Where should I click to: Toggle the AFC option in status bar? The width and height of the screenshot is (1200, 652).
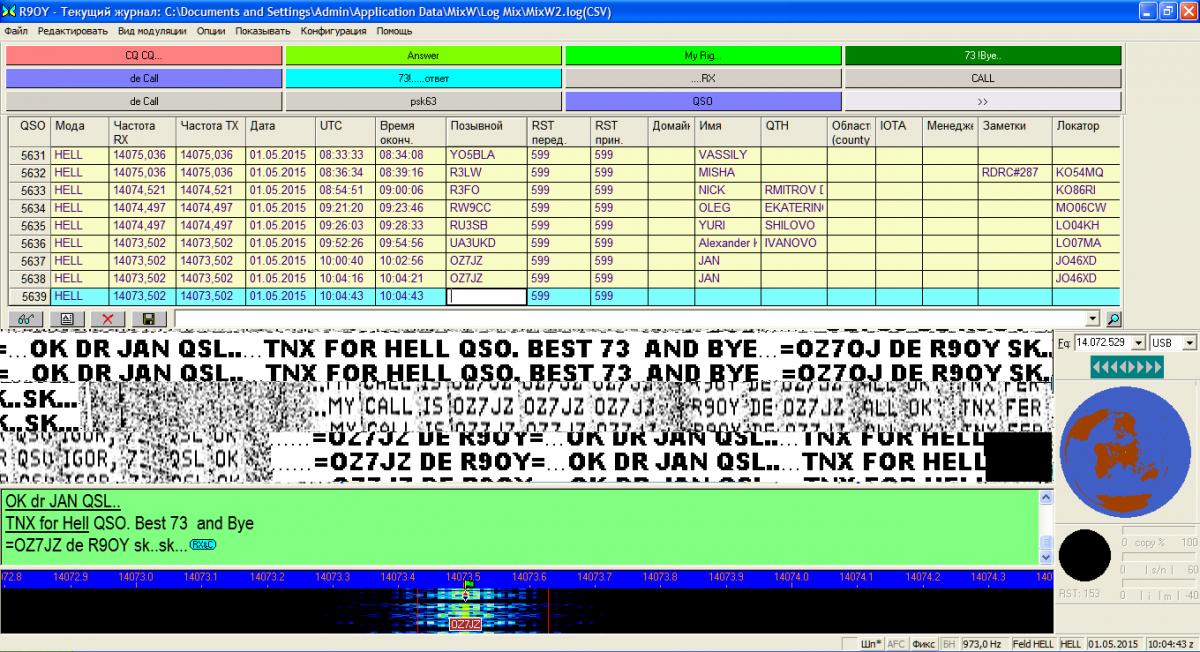click(x=897, y=644)
